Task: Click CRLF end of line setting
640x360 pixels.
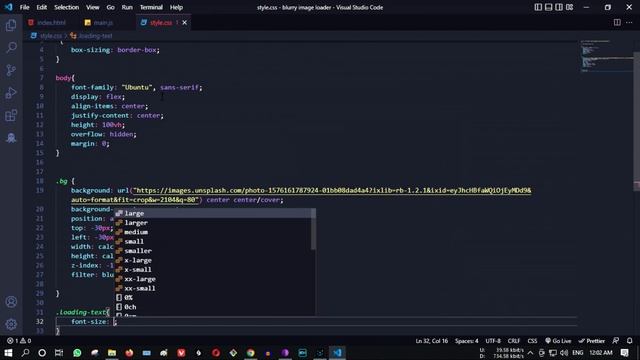Action: pyautogui.click(x=514, y=341)
